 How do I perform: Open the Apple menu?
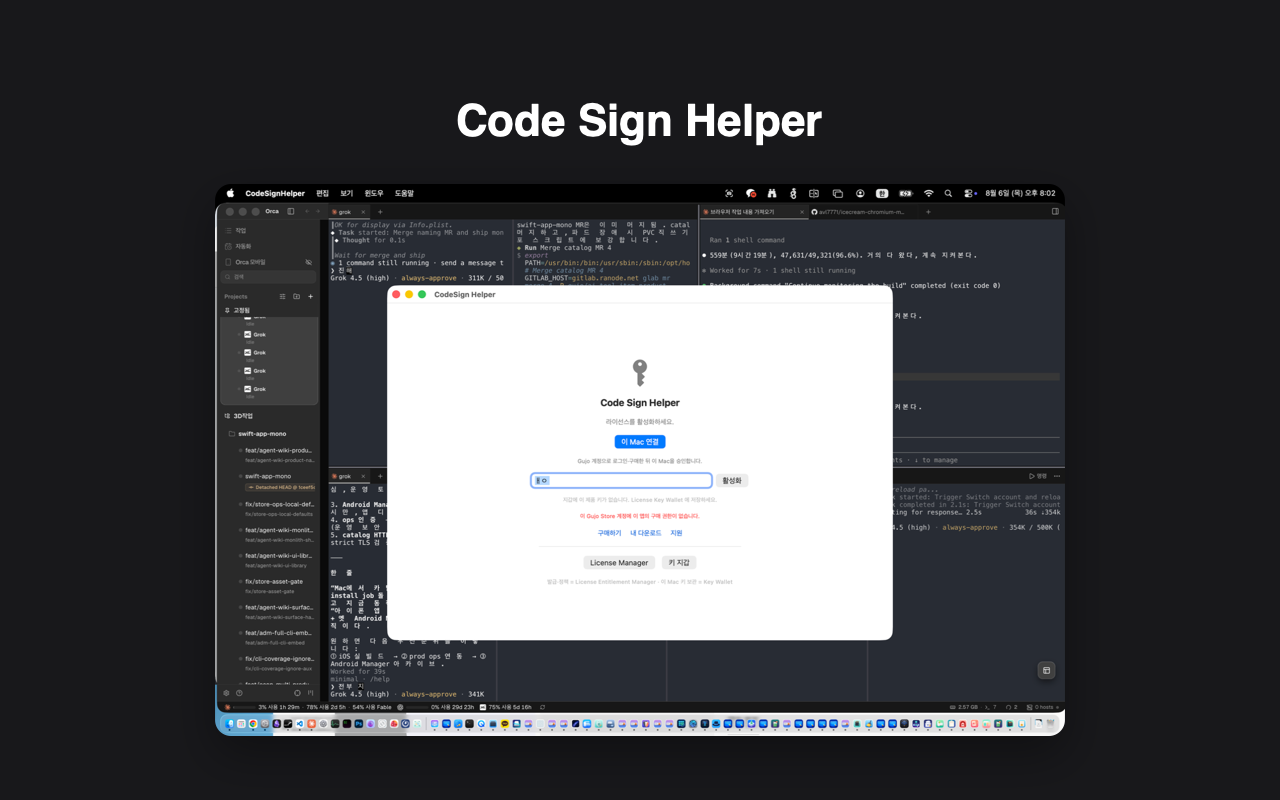tap(230, 193)
